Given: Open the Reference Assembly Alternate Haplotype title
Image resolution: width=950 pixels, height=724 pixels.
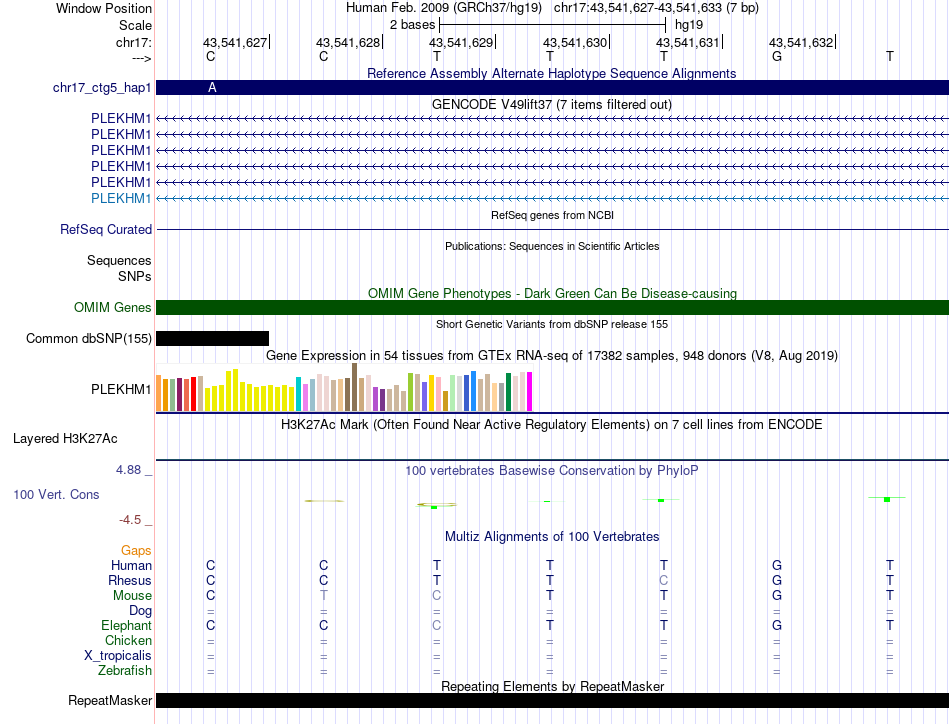Looking at the screenshot, I should tap(552, 74).
